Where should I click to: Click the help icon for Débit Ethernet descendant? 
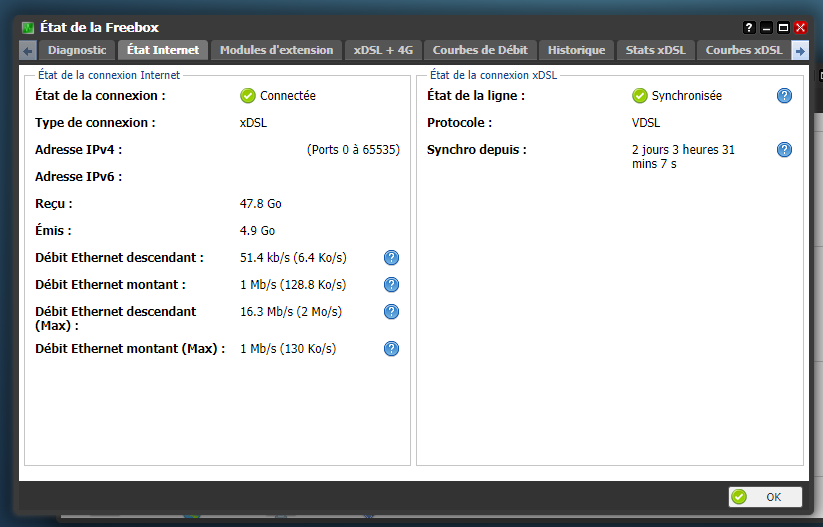[x=391, y=258]
